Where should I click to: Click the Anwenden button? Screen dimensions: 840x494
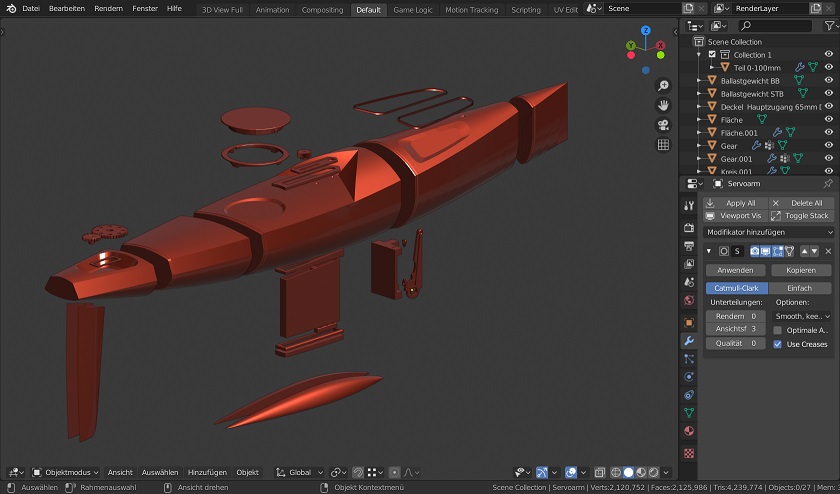point(735,270)
